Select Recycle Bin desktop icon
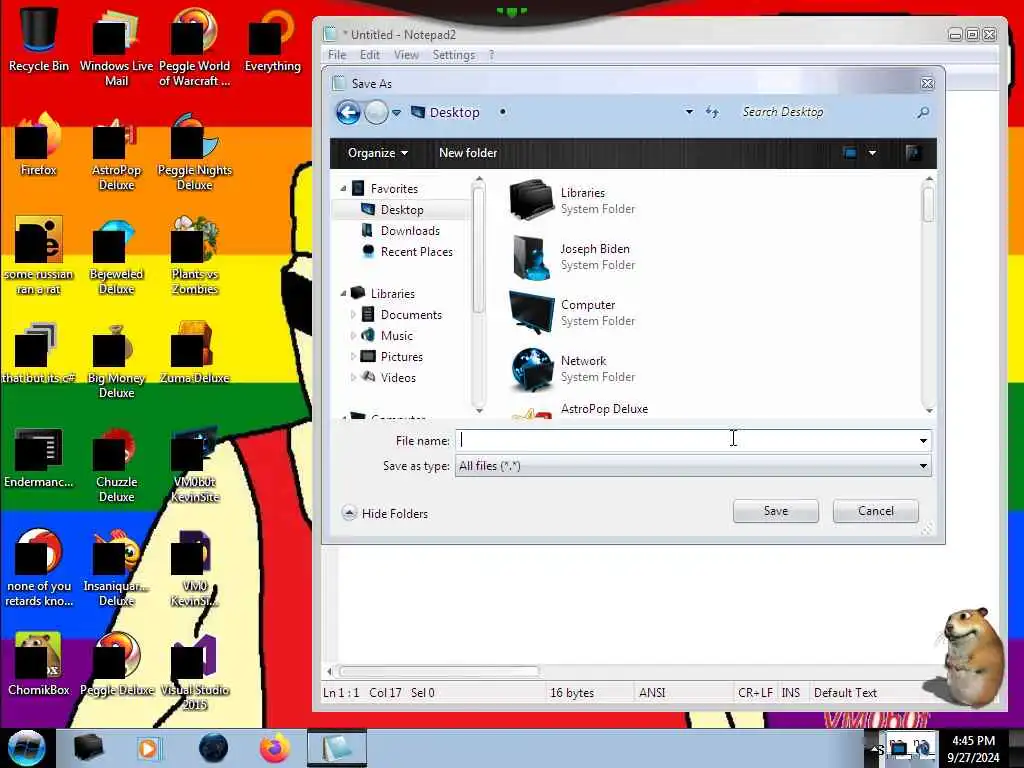The image size is (1024, 768). click(x=39, y=40)
